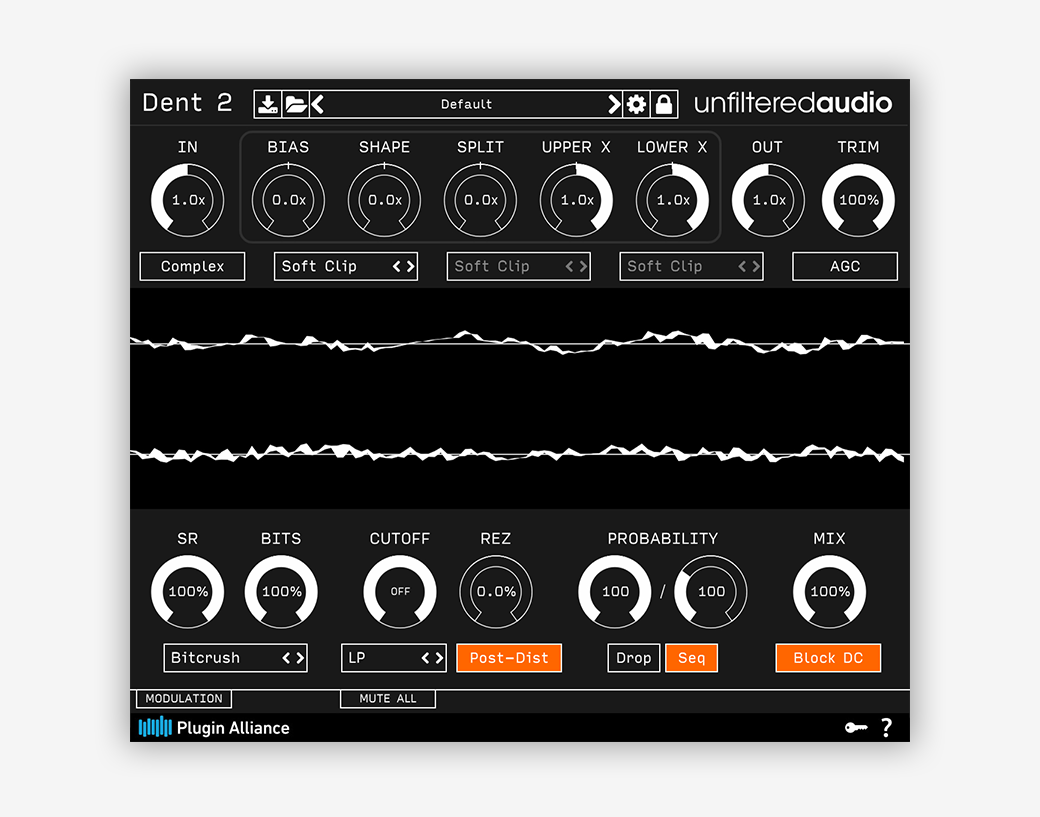Go to the next preset arrow
Screen dimensions: 1040x817
pos(614,104)
